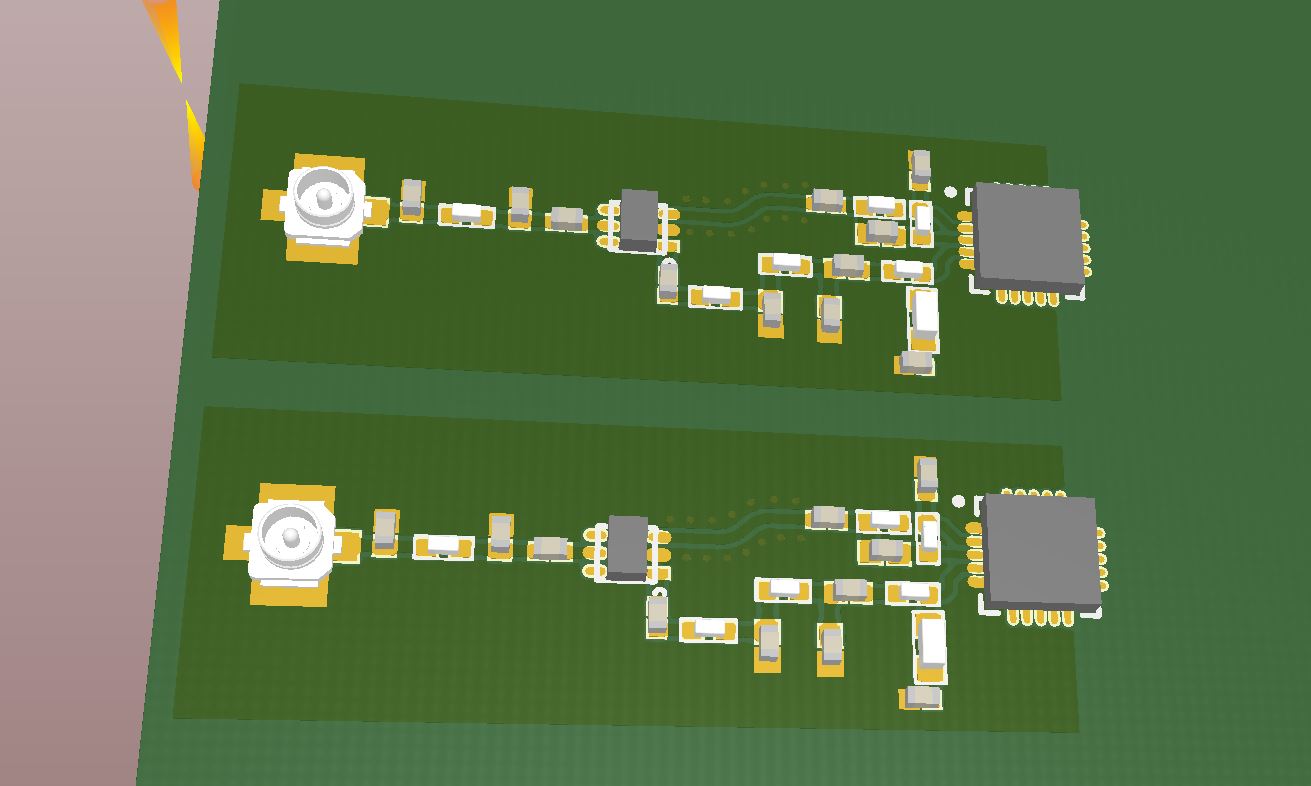Click the large square QFN chip on lower board
Image resolution: width=1311 pixels, height=786 pixels.
tap(1041, 551)
